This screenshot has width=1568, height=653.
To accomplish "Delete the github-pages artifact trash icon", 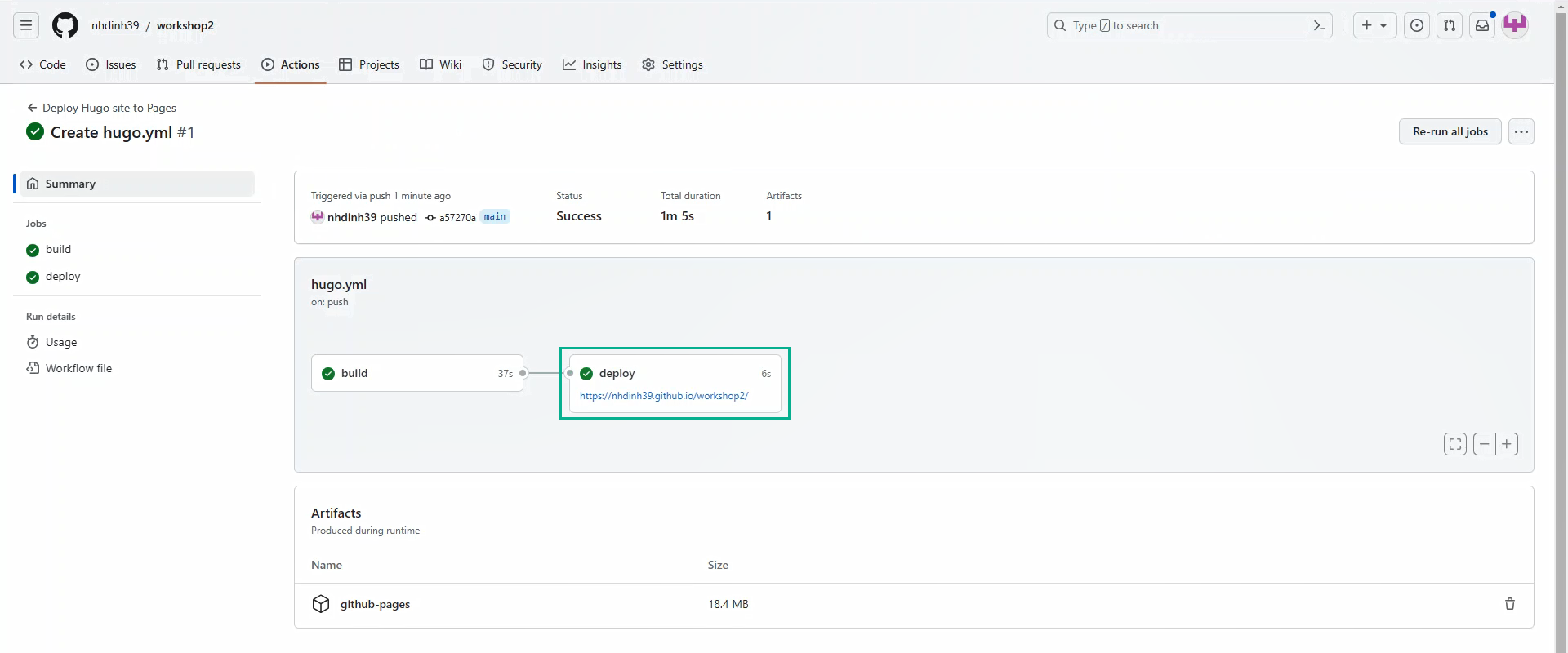I will 1509,604.
